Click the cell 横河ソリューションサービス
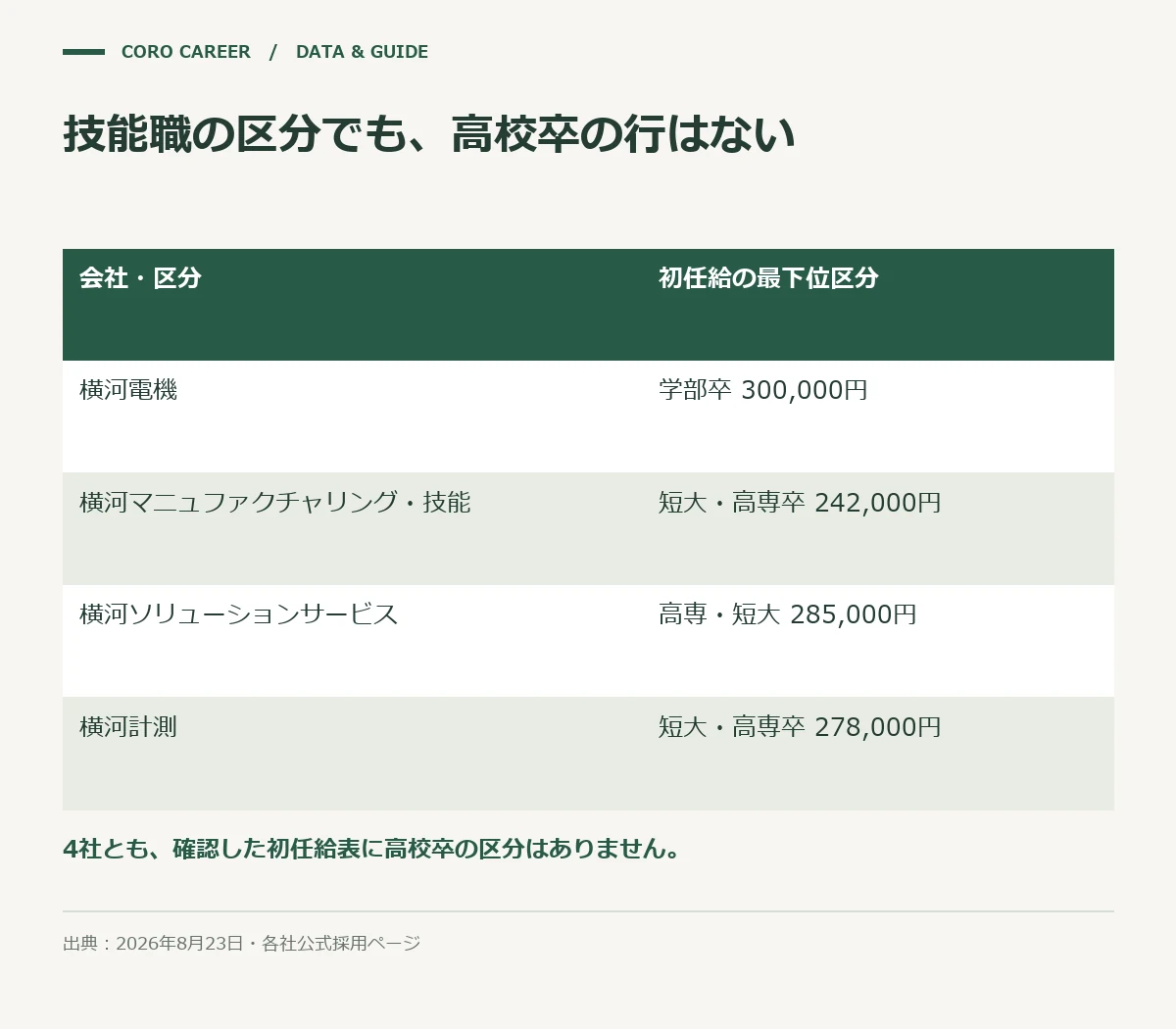Image resolution: width=1176 pixels, height=1029 pixels. coord(239,614)
